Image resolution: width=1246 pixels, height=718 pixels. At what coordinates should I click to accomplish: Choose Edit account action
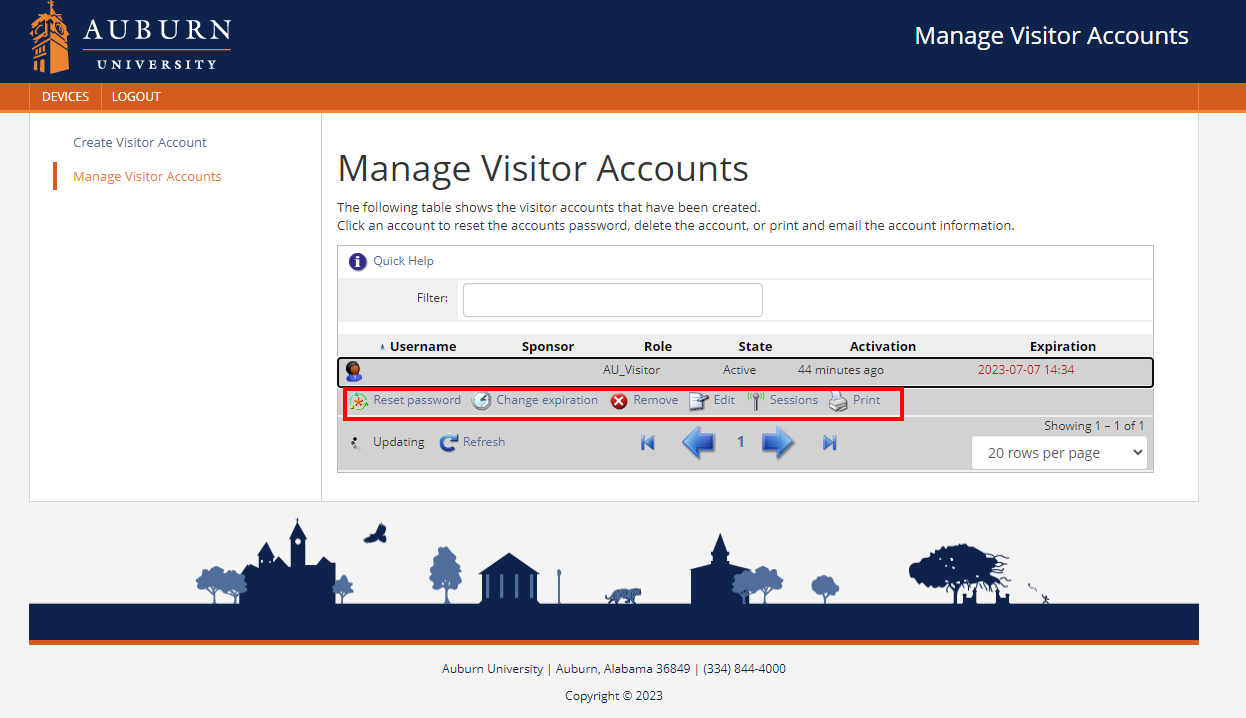724,400
